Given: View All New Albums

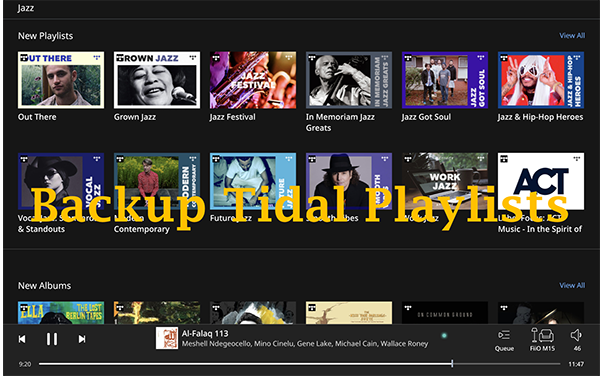Looking at the screenshot, I should [572, 285].
